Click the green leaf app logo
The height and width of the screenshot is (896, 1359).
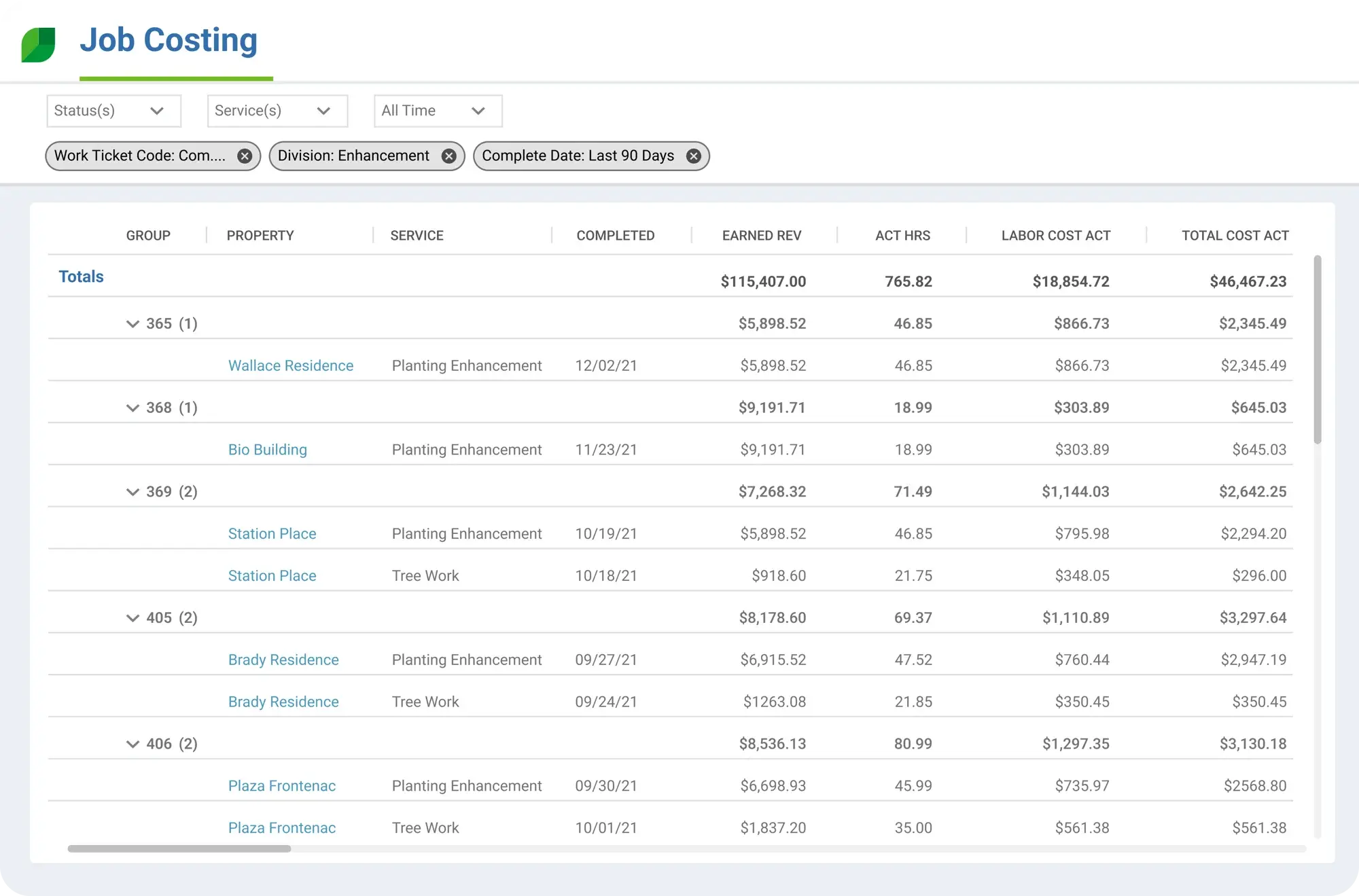(39, 43)
